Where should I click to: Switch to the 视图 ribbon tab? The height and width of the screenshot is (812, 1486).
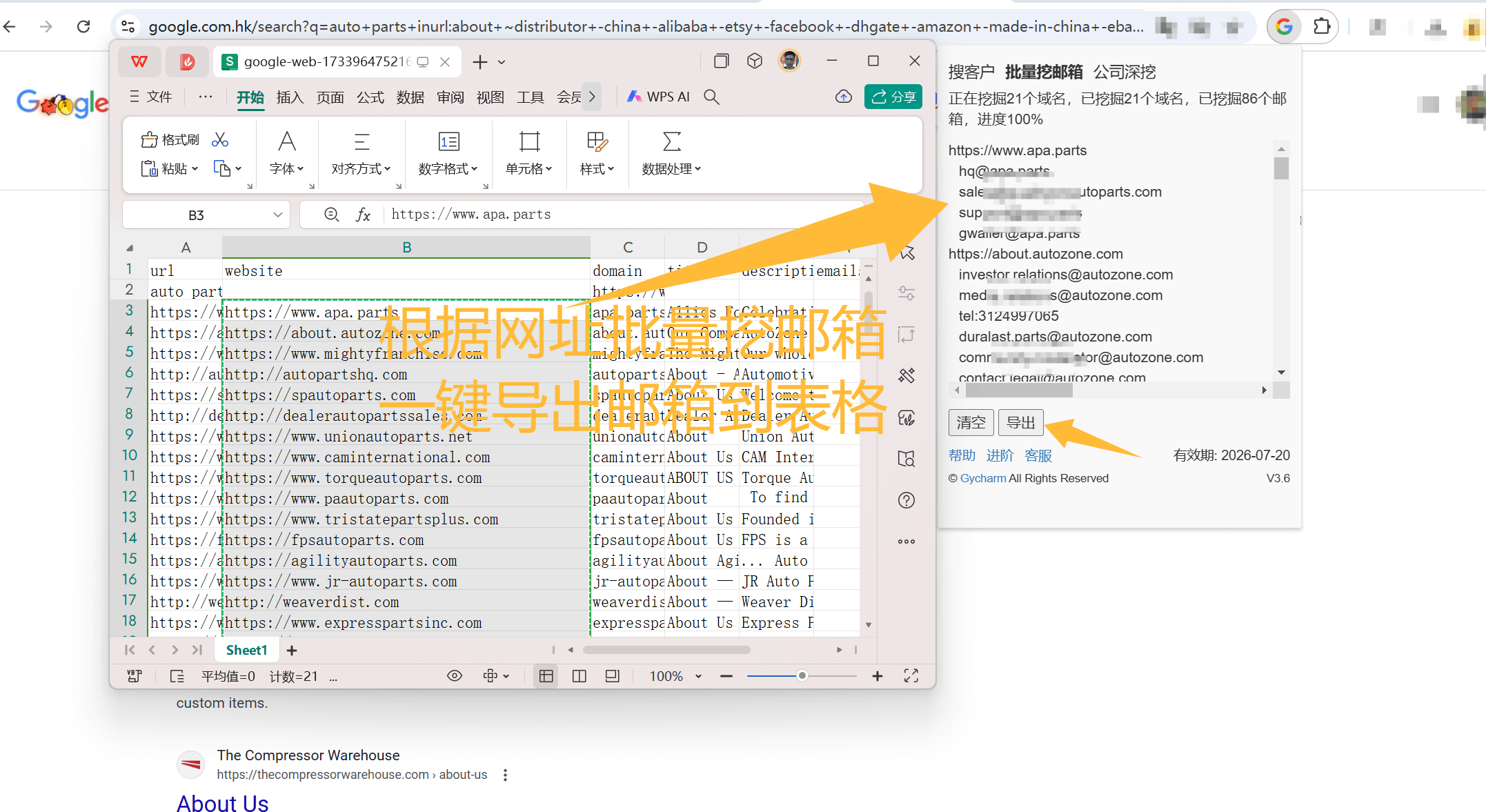[490, 97]
